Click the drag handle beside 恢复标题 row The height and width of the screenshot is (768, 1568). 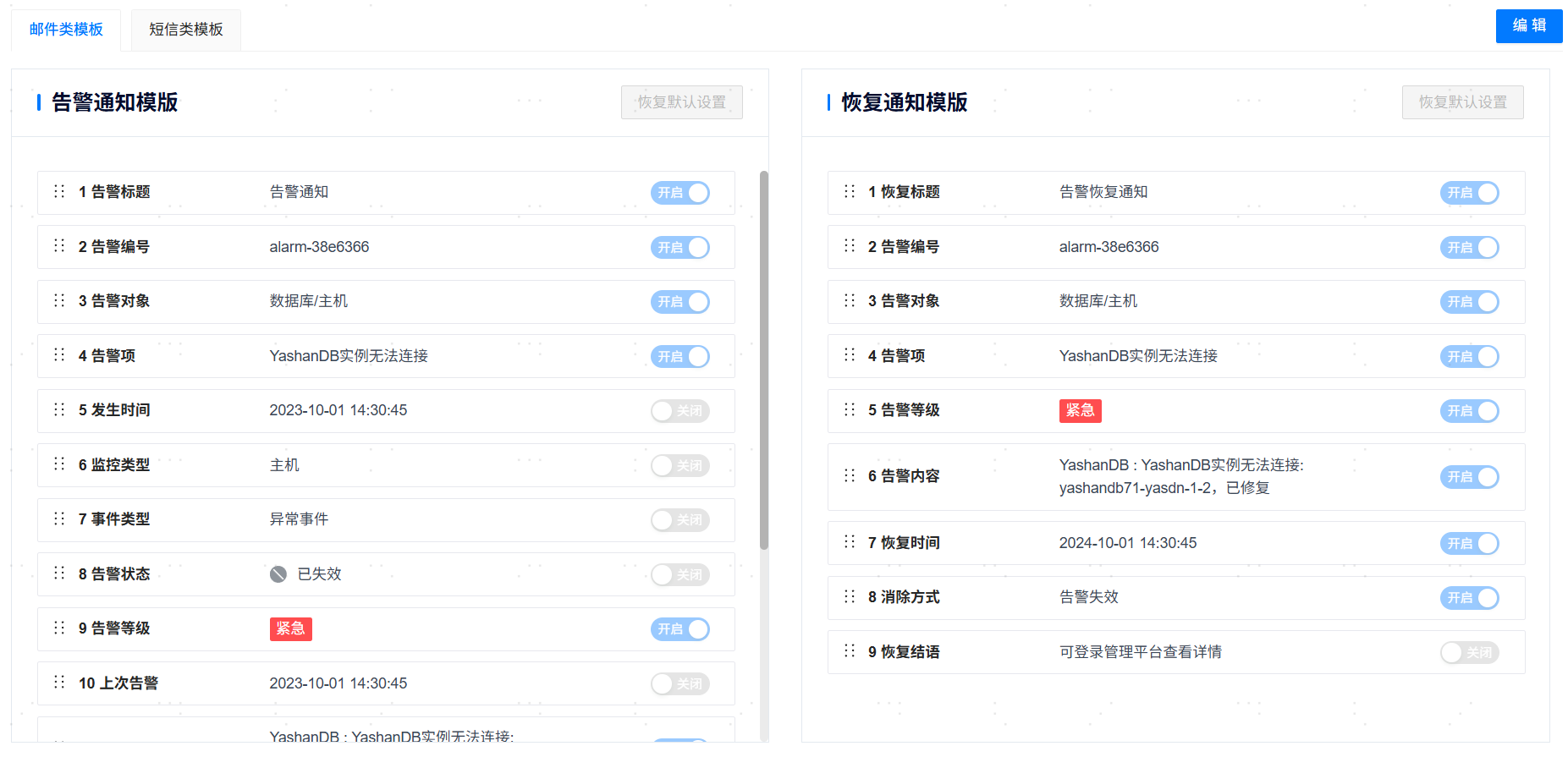[849, 192]
